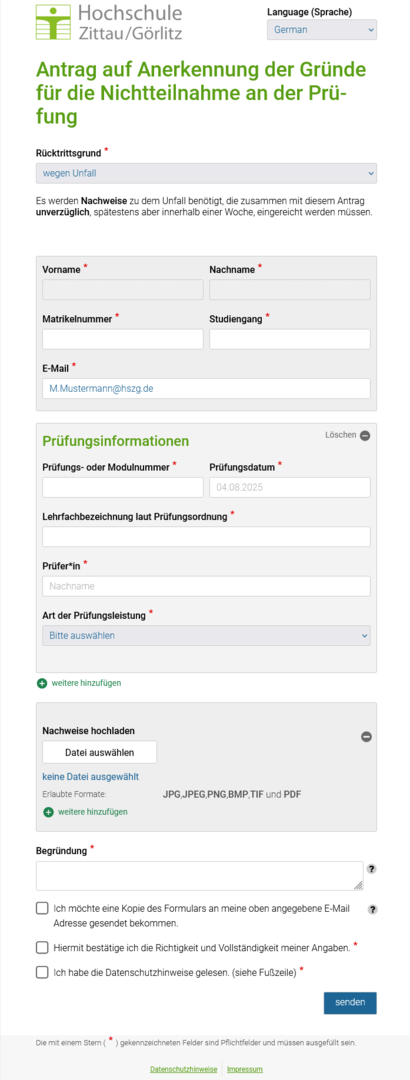This screenshot has width=410, height=1080.
Task: Click the Hochschule Zittau/Görlitz logo
Action: pyautogui.click(x=109, y=22)
